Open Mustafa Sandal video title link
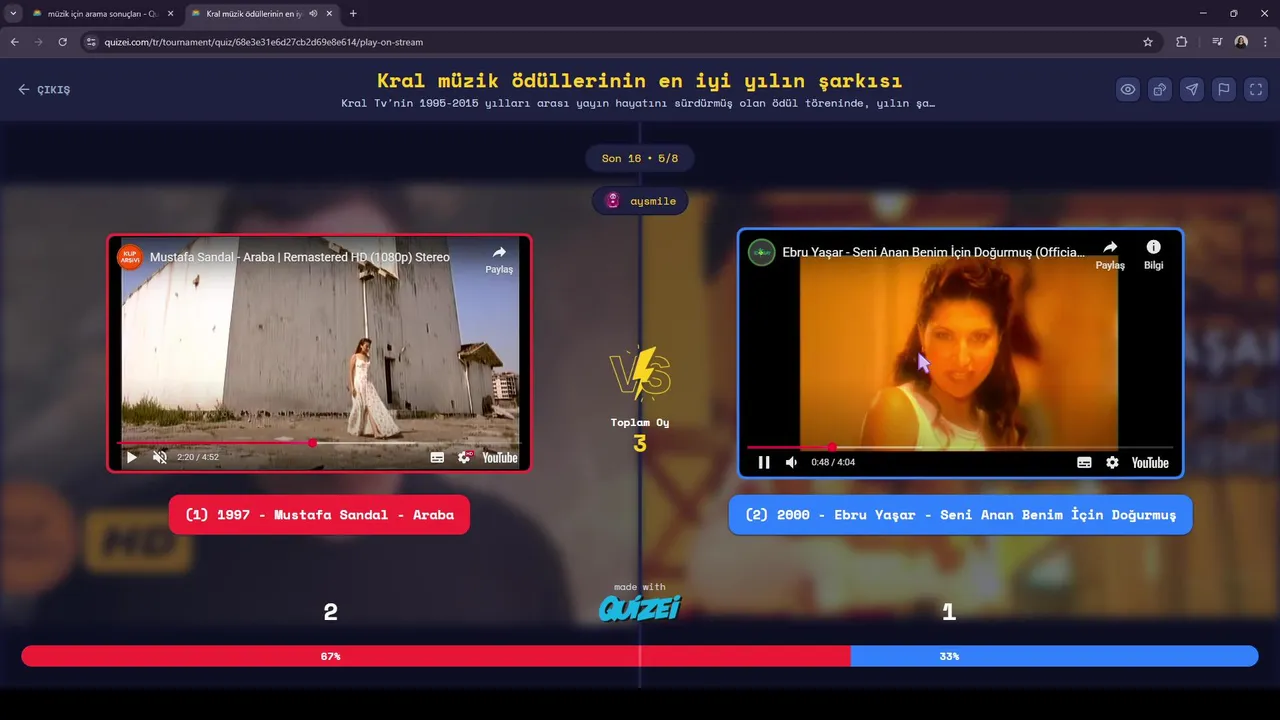The width and height of the screenshot is (1280, 720). [x=300, y=257]
